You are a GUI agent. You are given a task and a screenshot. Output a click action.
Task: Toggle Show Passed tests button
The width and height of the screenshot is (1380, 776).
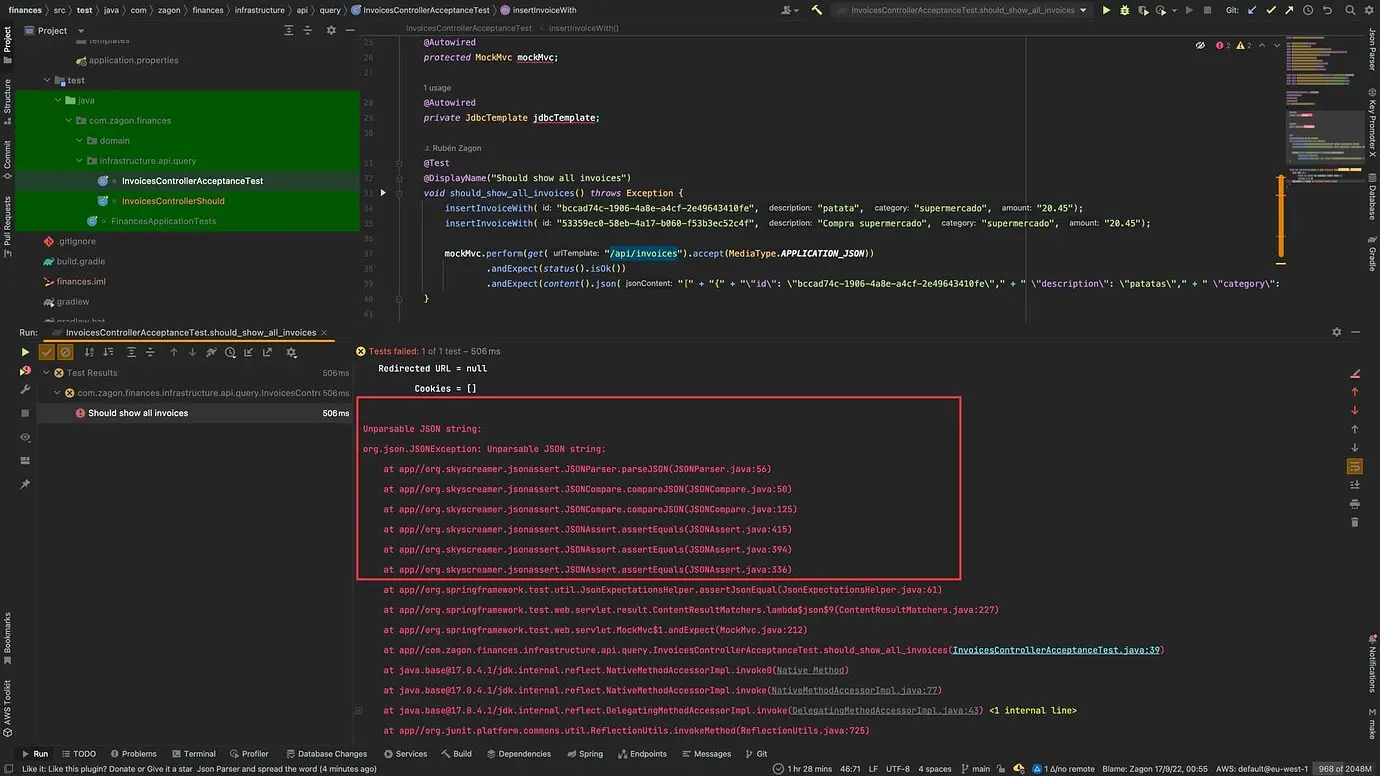click(x=46, y=352)
